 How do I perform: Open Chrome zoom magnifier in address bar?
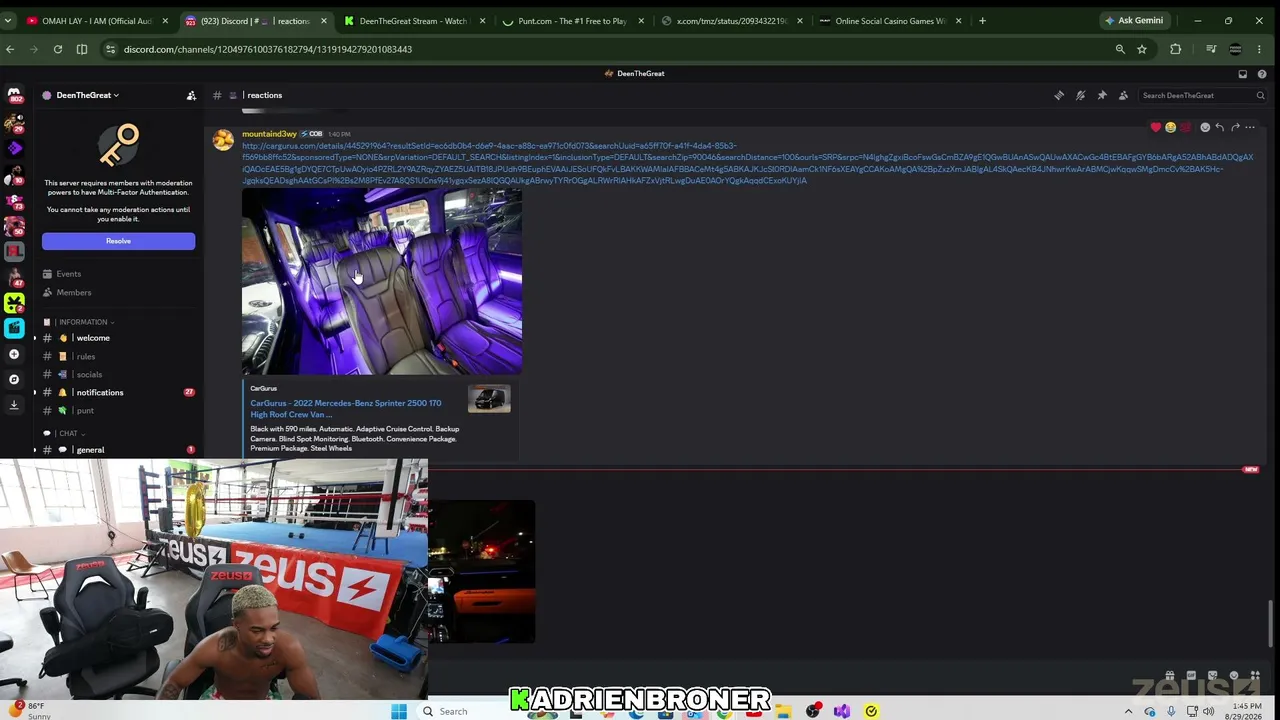click(x=1120, y=49)
